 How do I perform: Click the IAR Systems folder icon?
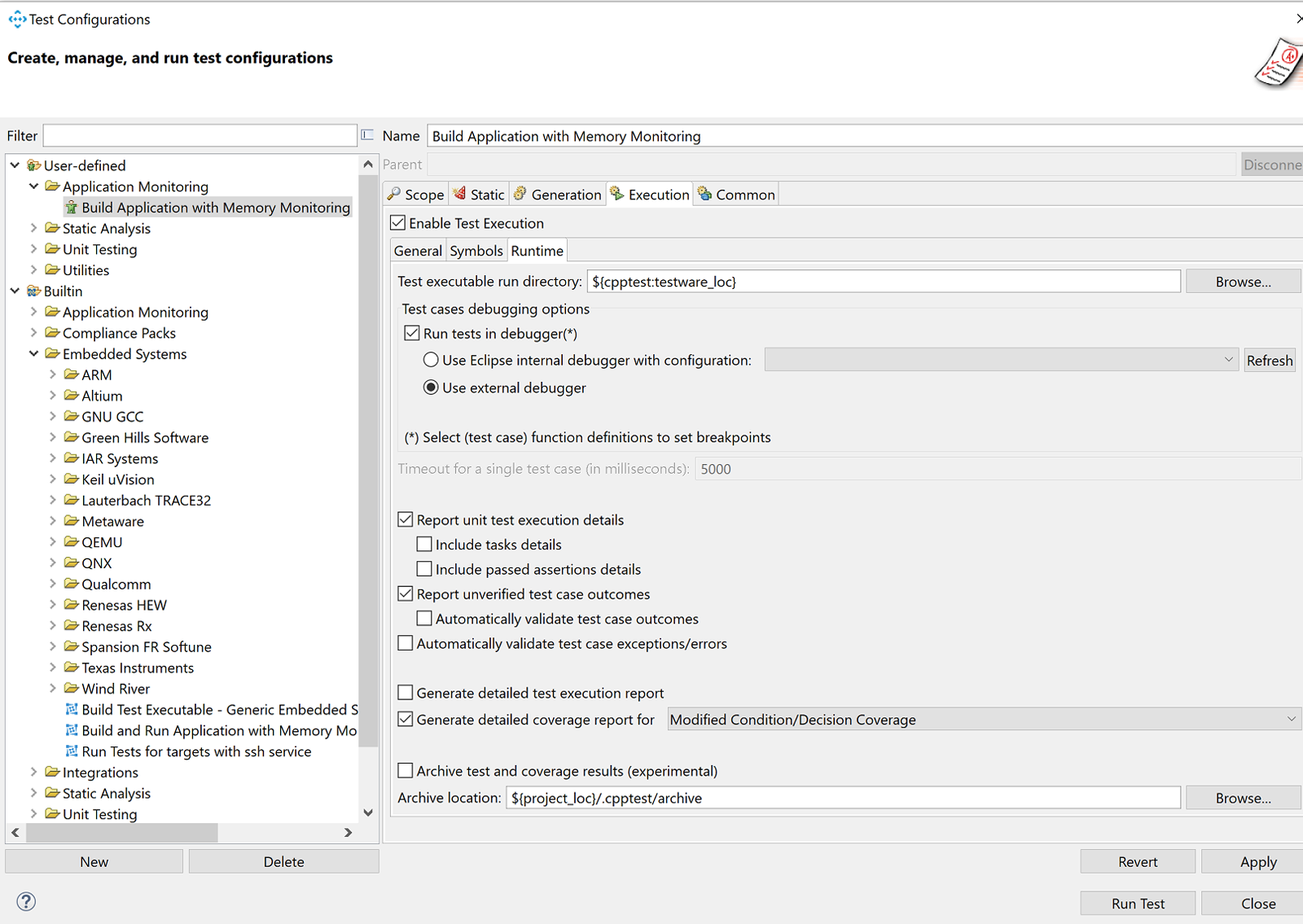72,458
